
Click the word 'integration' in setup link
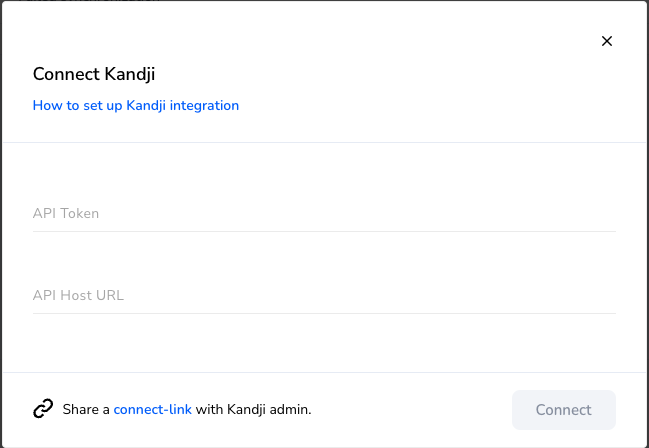pos(204,106)
